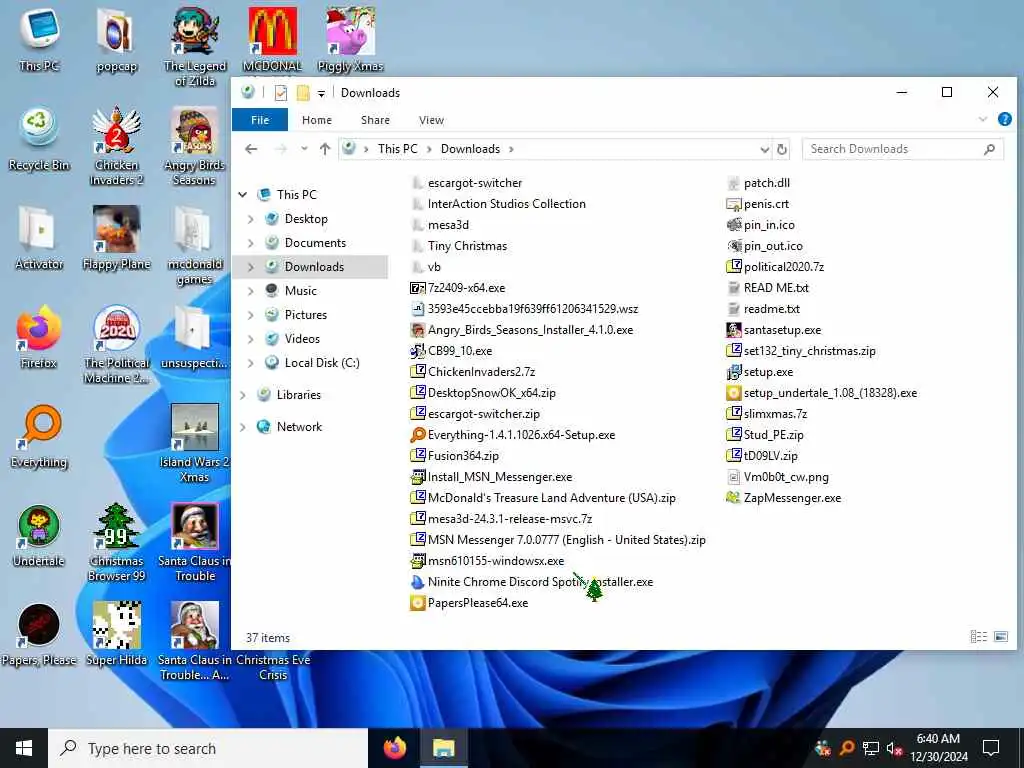
Task: Click the taskbar clock showing 6:40 AM
Action: coord(938,748)
